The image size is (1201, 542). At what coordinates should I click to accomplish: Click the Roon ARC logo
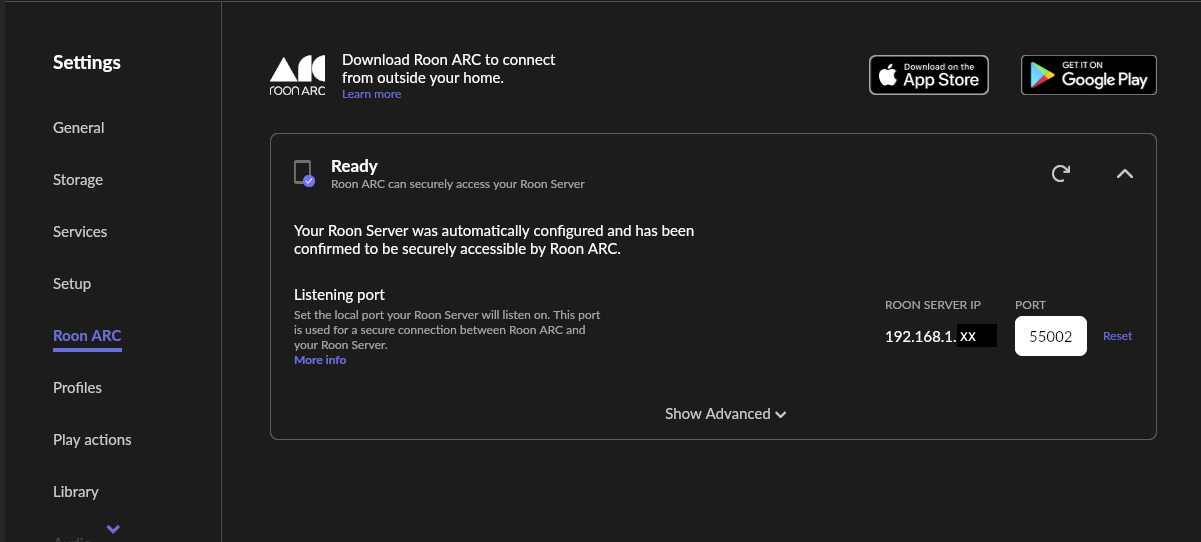tap(297, 76)
